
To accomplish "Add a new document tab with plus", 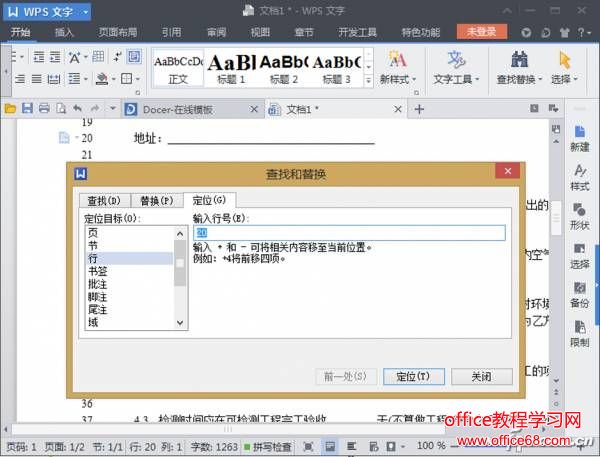I will [419, 109].
